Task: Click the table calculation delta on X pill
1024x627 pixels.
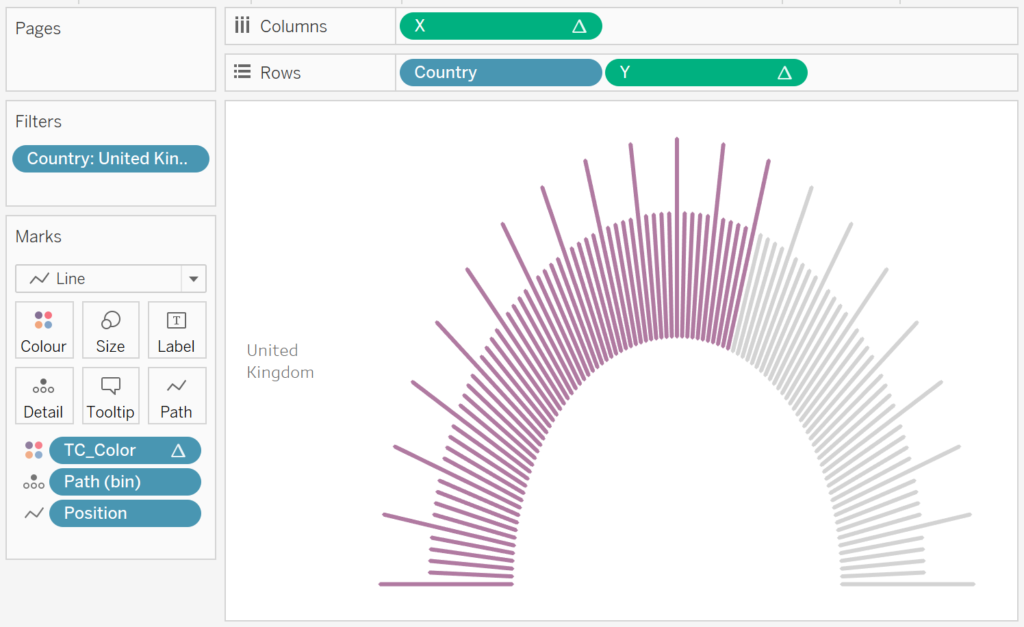Action: [x=579, y=26]
